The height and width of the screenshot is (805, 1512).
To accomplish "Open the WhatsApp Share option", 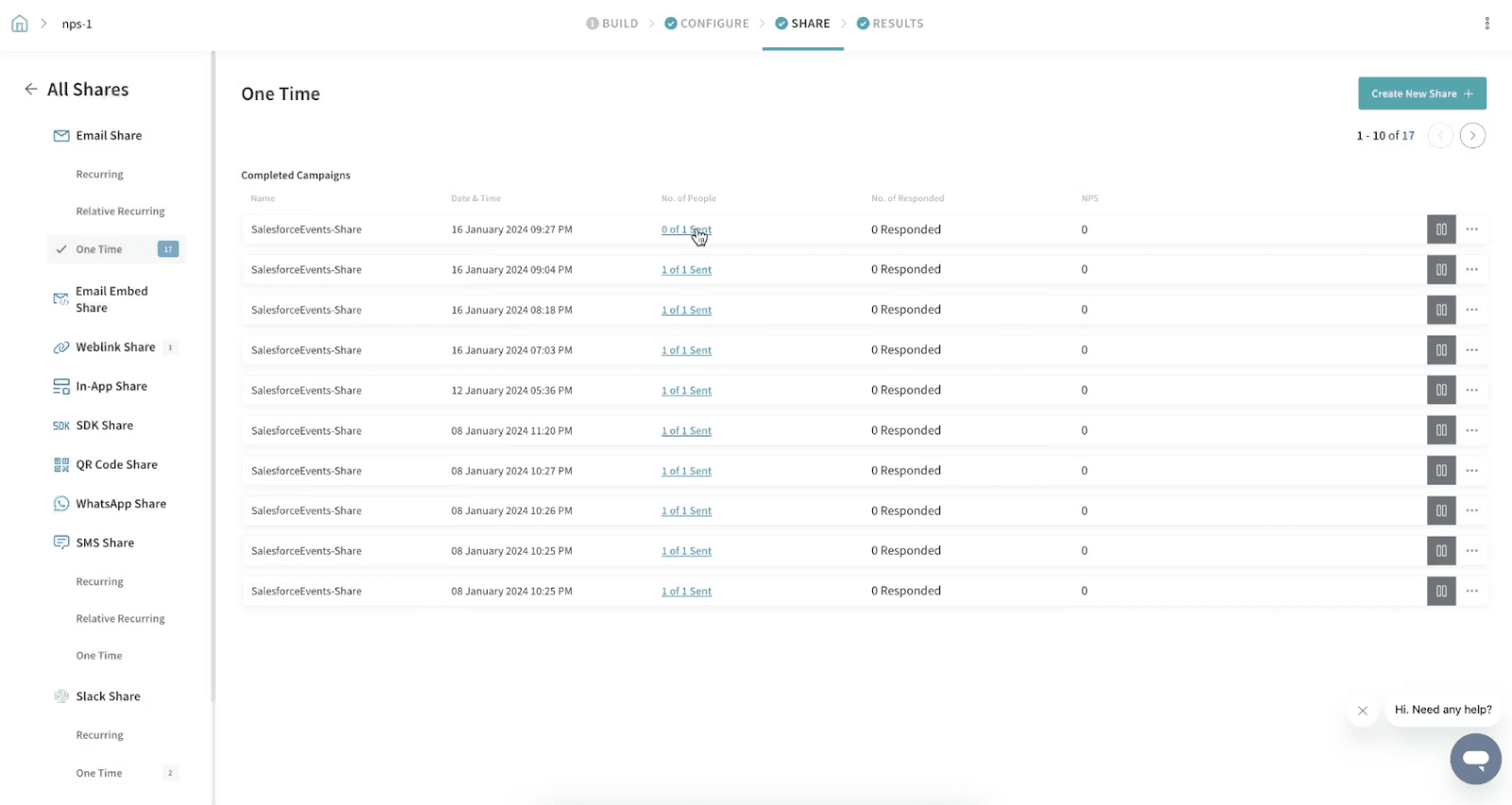I will tap(120, 505).
